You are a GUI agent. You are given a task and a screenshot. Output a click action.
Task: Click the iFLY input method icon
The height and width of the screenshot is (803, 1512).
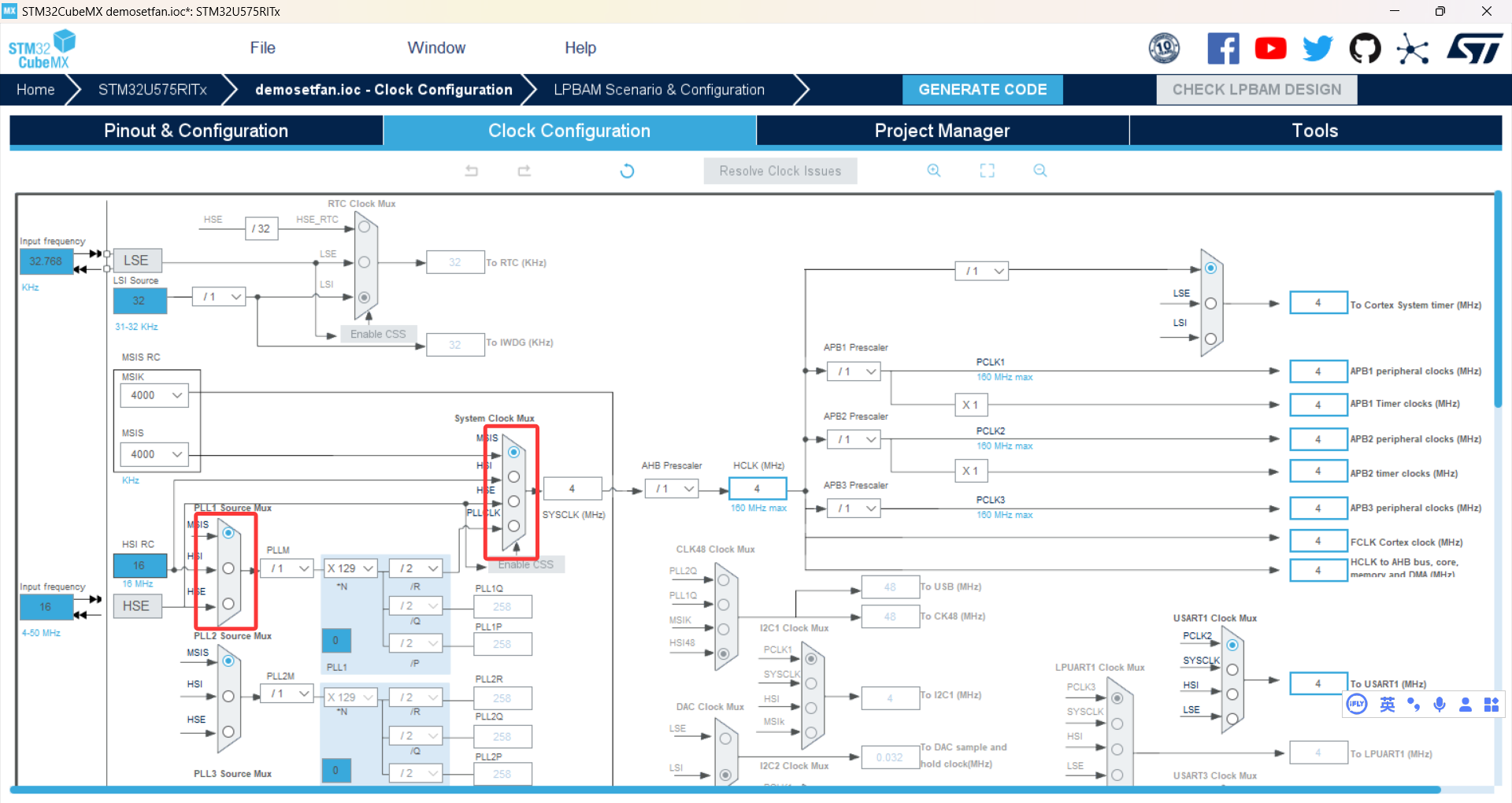click(1357, 705)
